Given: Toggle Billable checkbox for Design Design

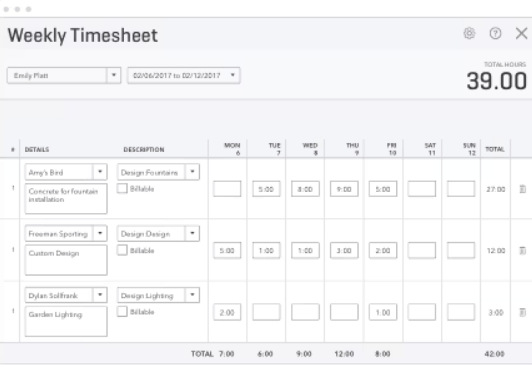Looking at the screenshot, I should tap(122, 250).
